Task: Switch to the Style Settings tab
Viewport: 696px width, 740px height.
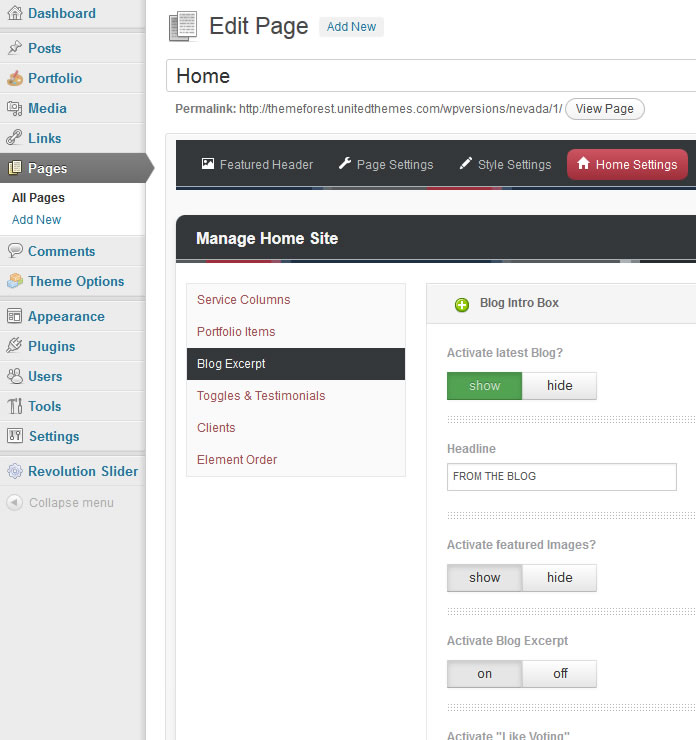Action: (x=505, y=164)
